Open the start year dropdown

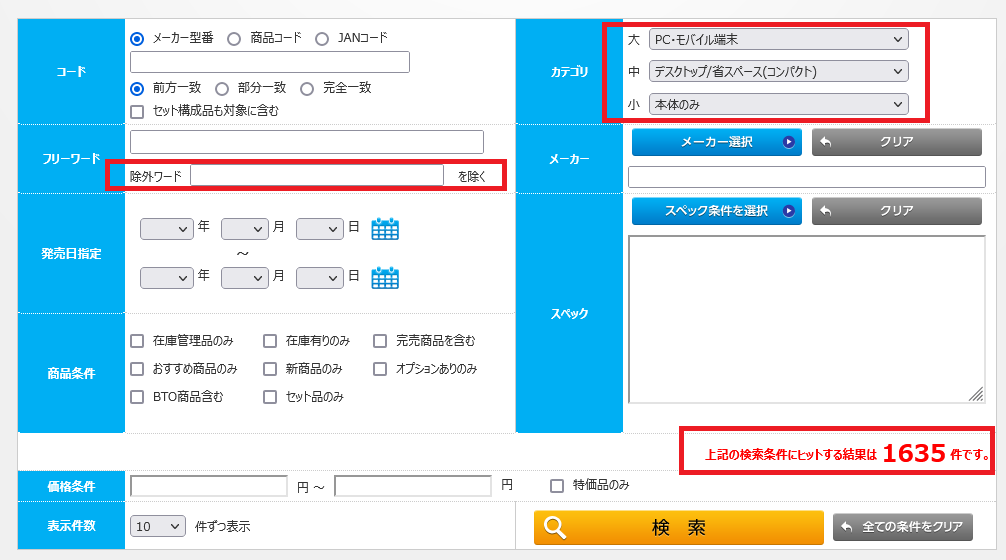coord(166,229)
